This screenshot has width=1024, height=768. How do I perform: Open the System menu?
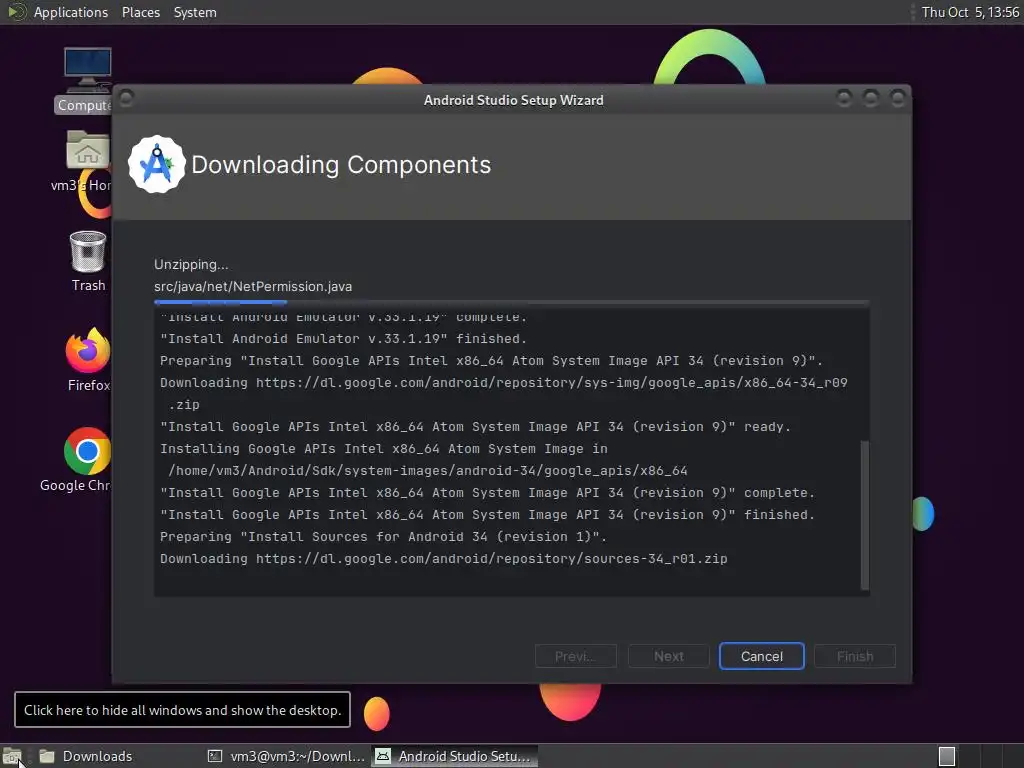(x=195, y=12)
